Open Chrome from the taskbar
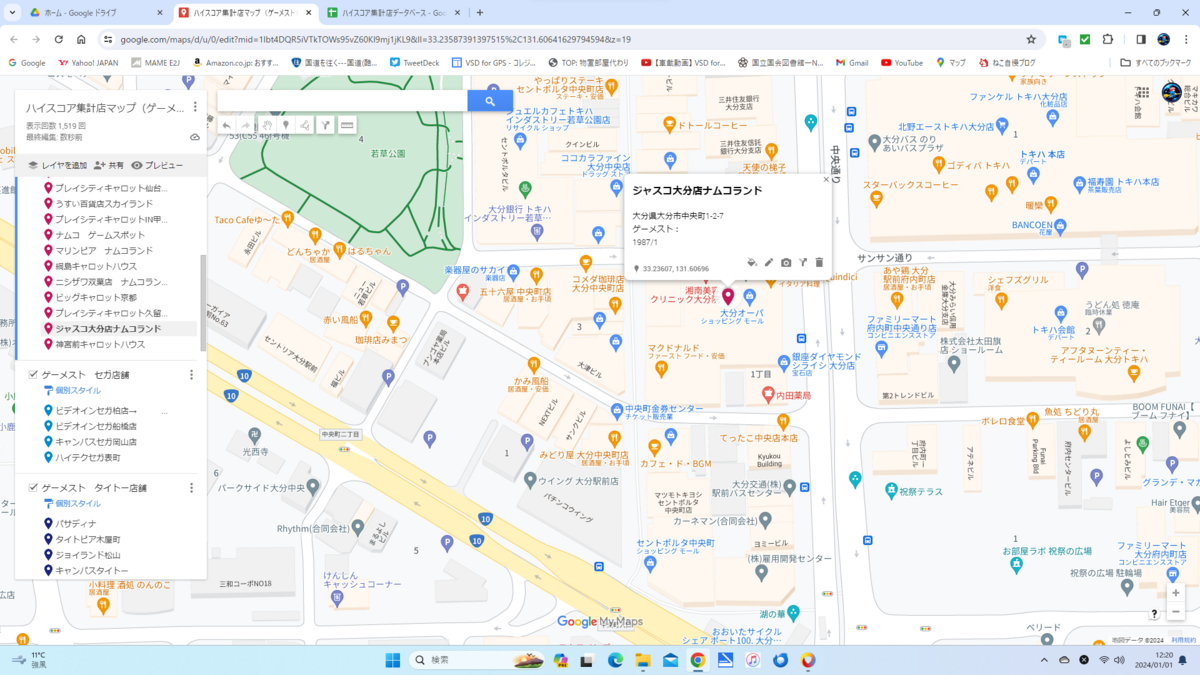The image size is (1200, 675). 697,660
